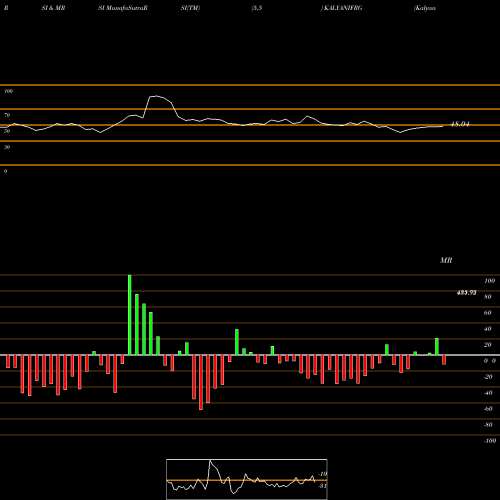Click the MR axis 20 label
This screenshot has height=500, width=500.
(x=488, y=345)
